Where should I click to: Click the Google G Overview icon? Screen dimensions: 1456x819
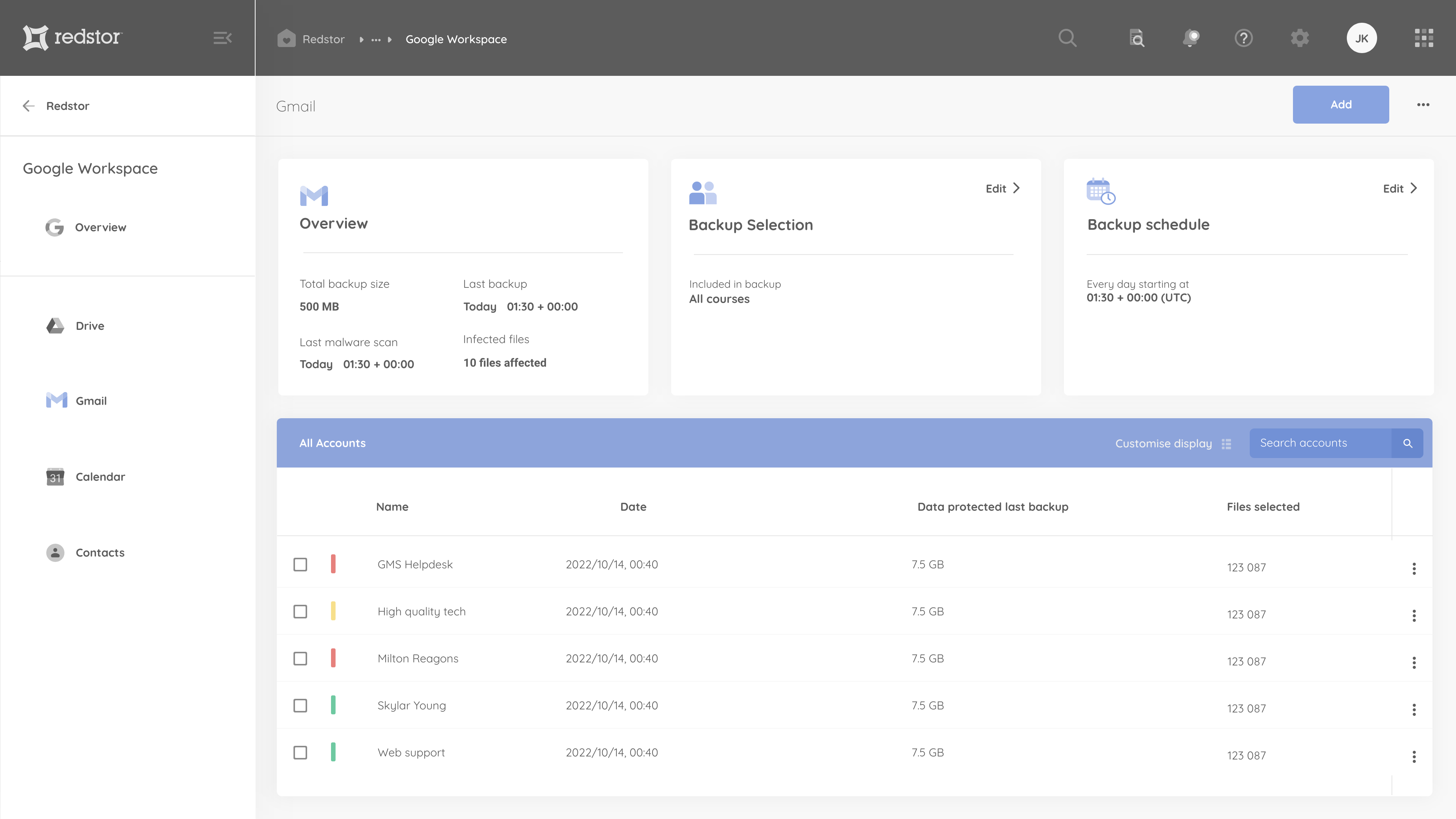pos(55,227)
